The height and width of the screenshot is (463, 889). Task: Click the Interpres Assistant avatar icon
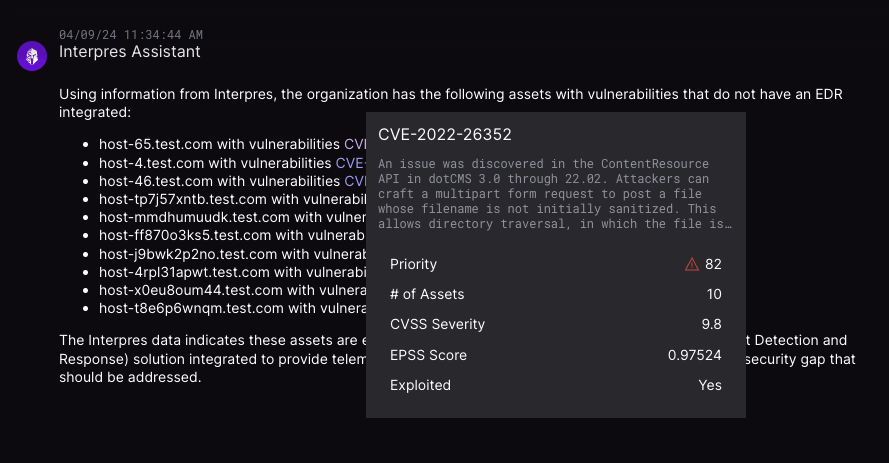pyautogui.click(x=32, y=56)
